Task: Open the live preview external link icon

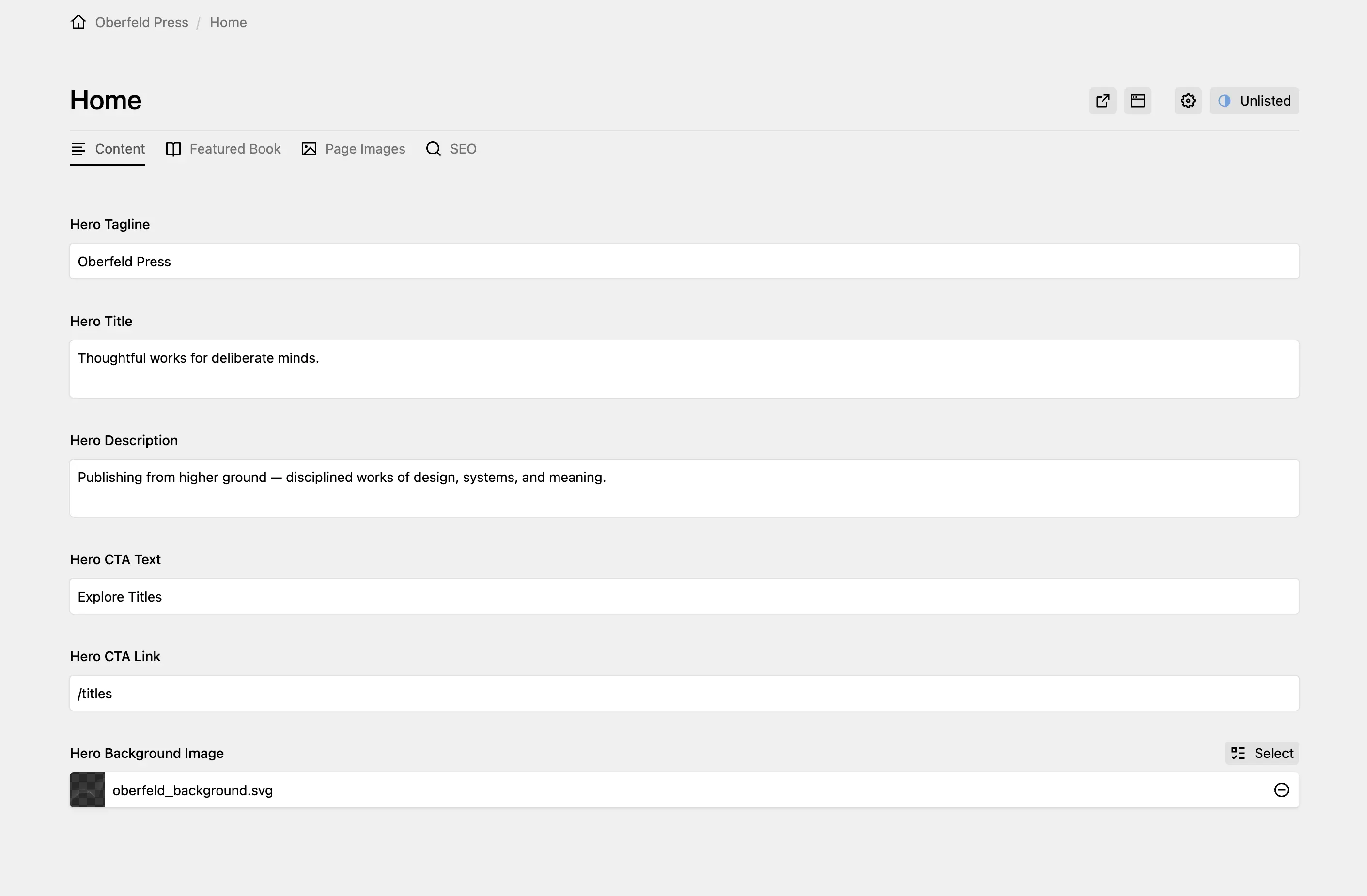Action: [1102, 100]
